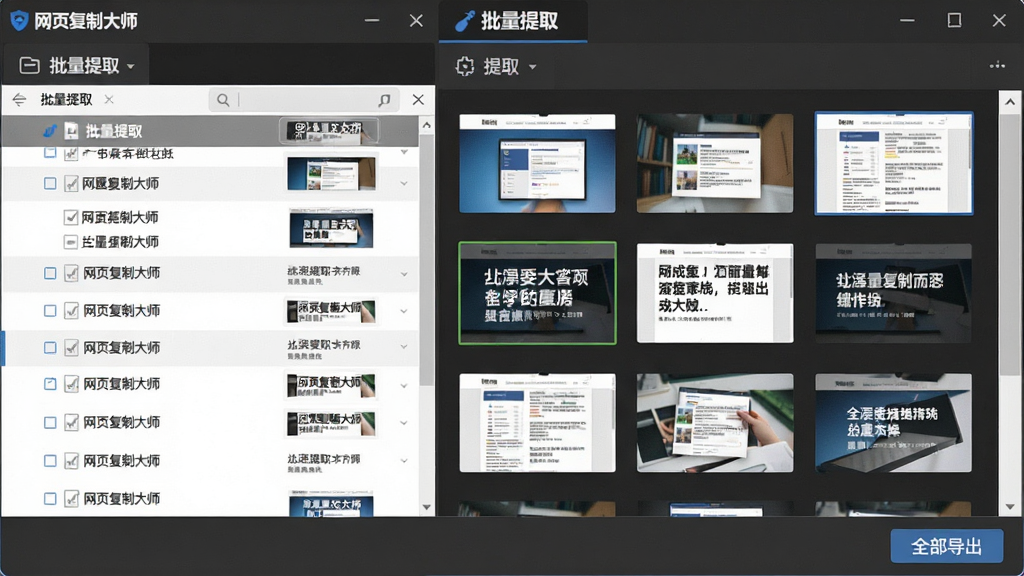Toggle the dash box on second indented sub-row
The width and height of the screenshot is (1024, 576).
coord(71,242)
